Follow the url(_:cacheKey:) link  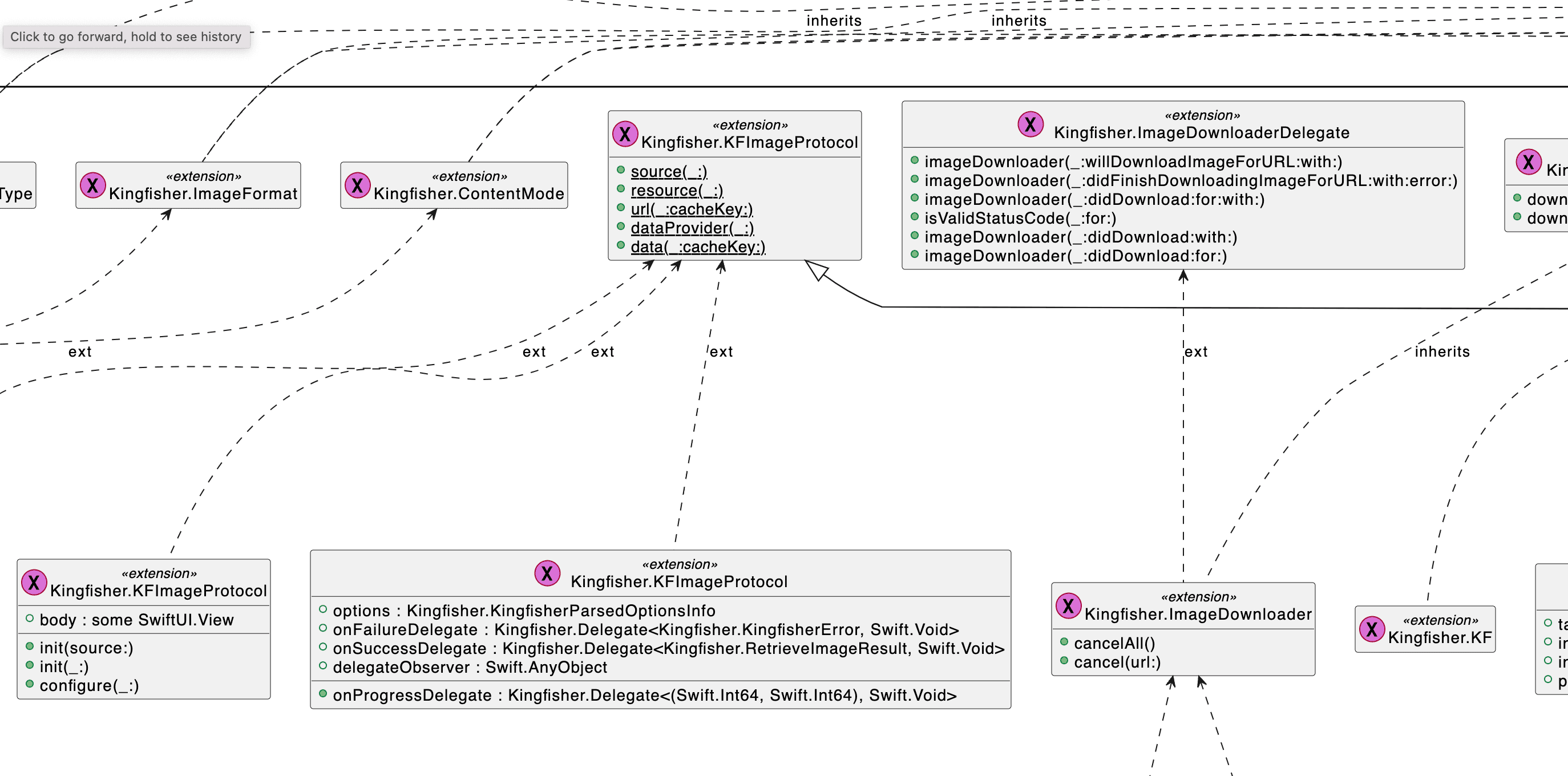693,209
